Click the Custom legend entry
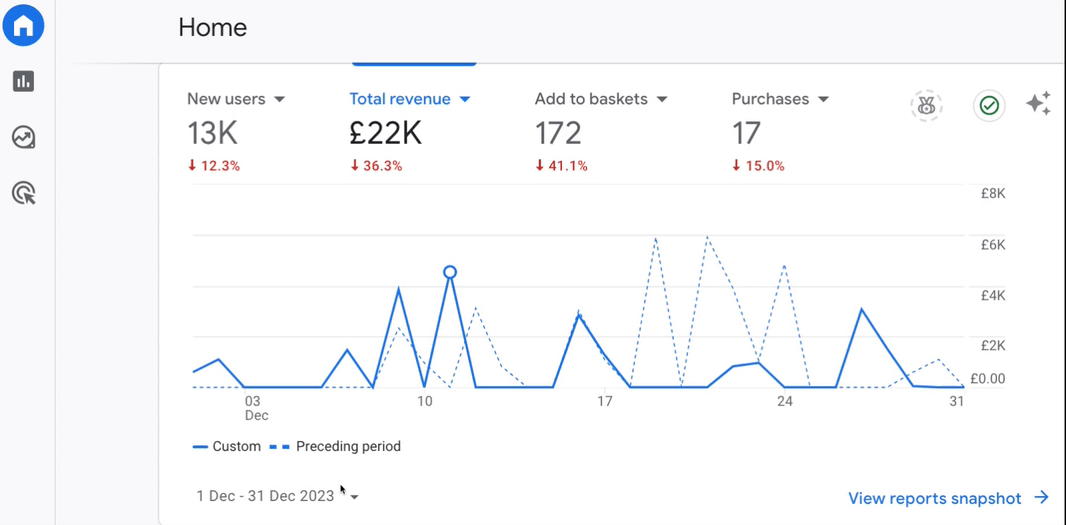 227,447
